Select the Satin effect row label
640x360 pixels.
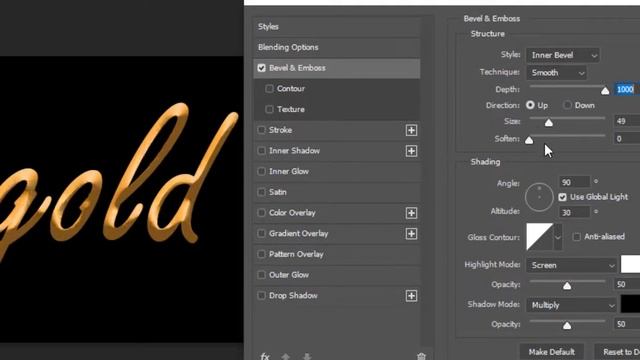coord(278,192)
